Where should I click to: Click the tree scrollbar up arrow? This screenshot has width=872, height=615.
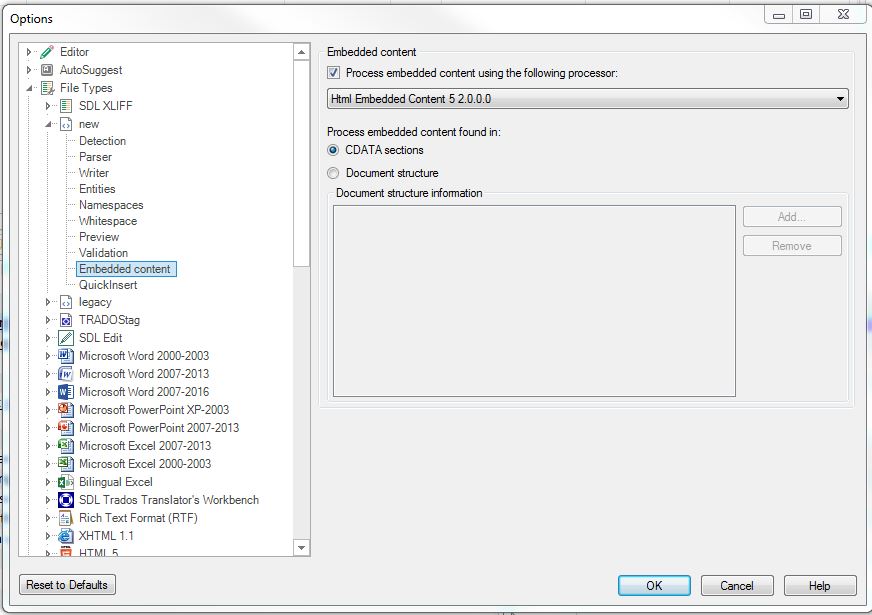pyautogui.click(x=301, y=52)
